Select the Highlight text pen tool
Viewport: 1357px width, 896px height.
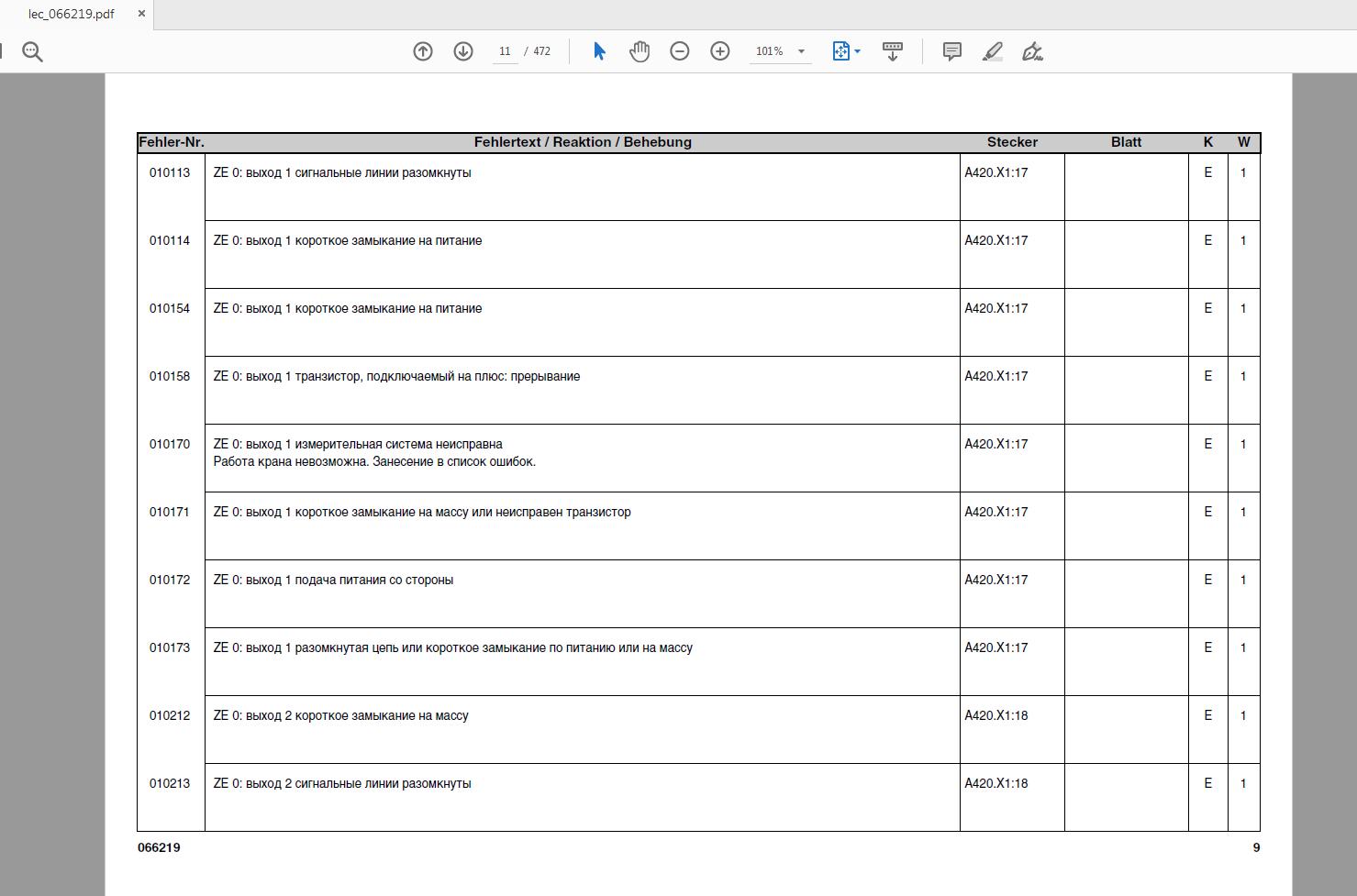[993, 51]
